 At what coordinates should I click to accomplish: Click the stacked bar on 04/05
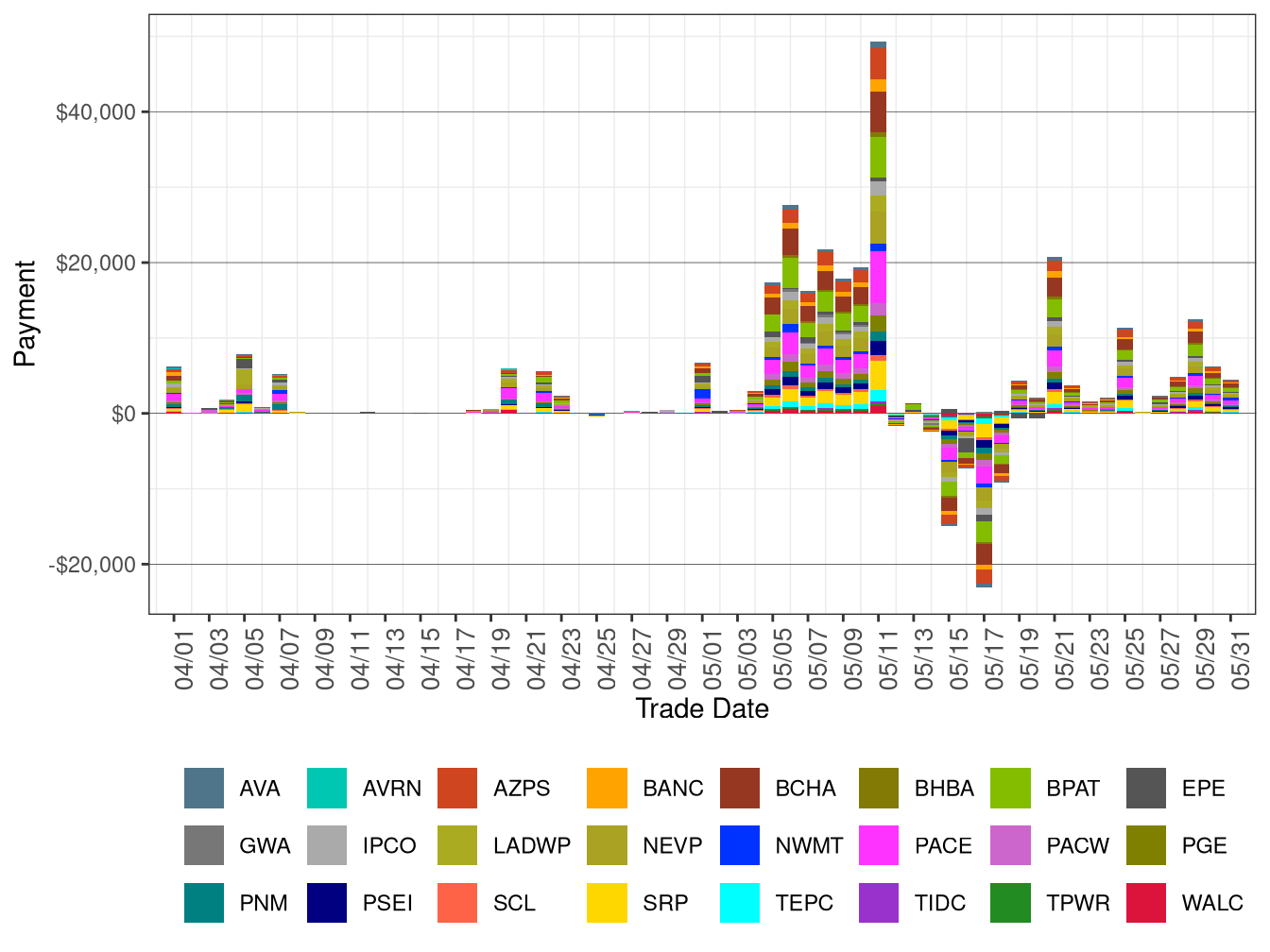click(245, 383)
